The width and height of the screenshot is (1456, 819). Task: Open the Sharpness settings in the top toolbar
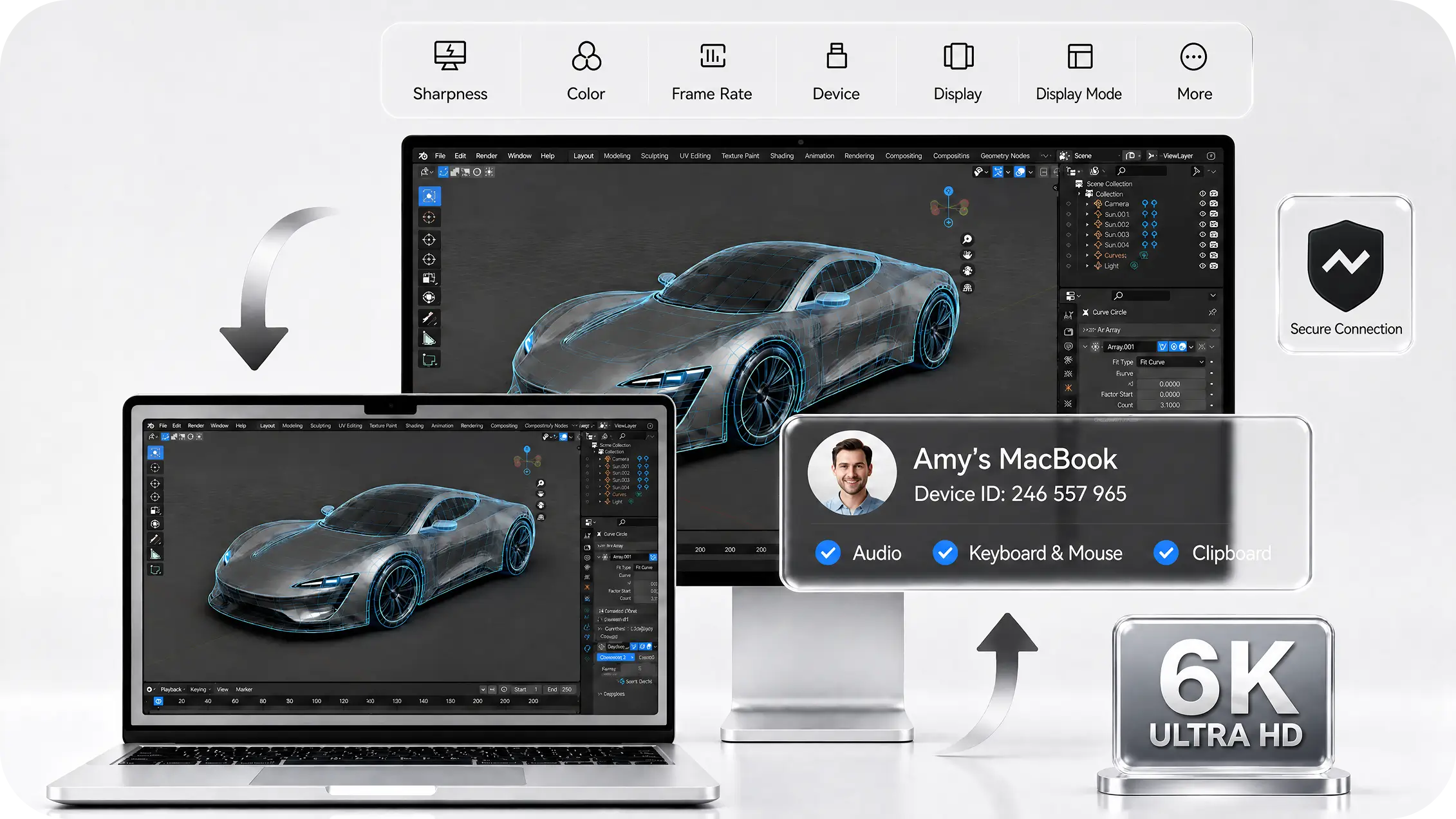point(450,71)
